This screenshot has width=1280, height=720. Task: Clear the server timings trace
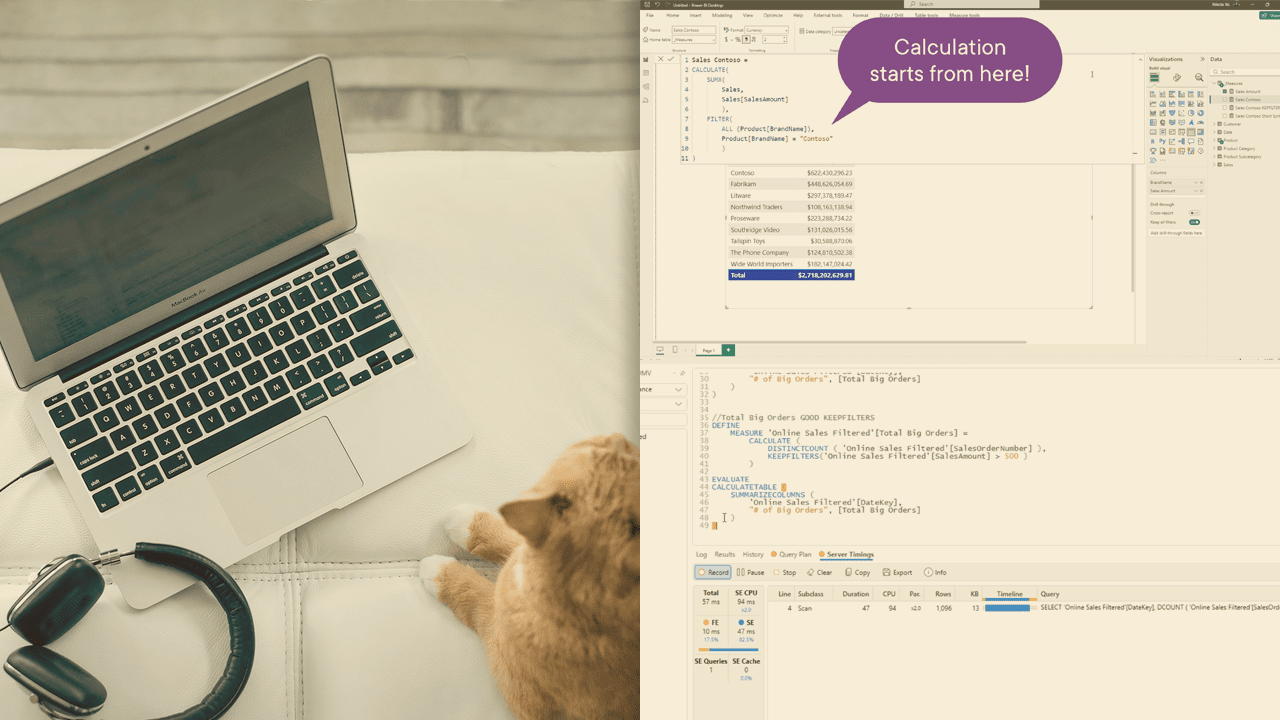coord(820,572)
